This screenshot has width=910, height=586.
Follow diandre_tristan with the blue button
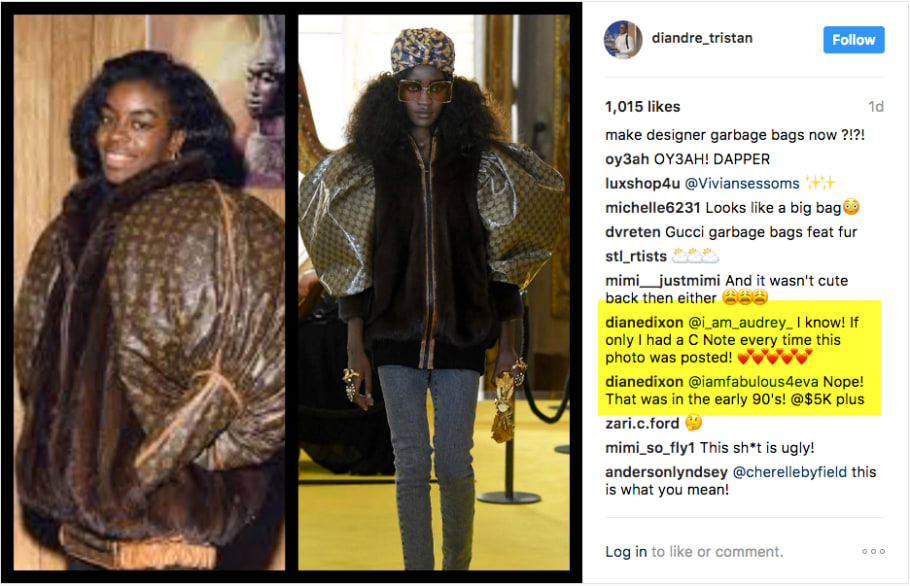pyautogui.click(x=853, y=39)
